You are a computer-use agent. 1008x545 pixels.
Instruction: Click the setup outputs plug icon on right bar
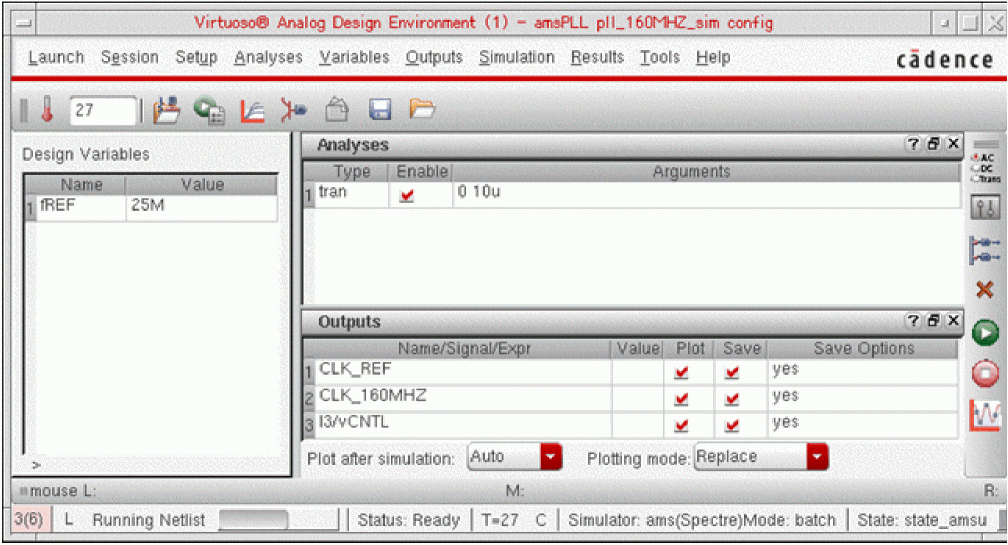[x=985, y=249]
